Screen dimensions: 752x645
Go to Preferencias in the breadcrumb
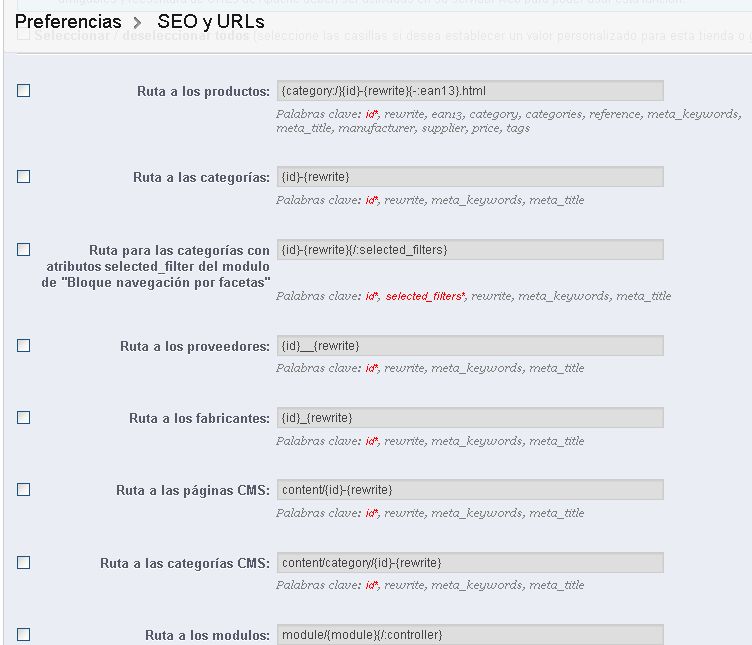[x=68, y=21]
